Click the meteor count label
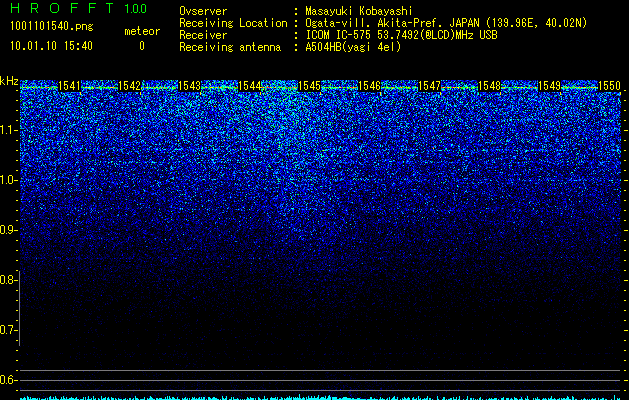Image resolution: width=629 pixels, height=400 pixels. (142, 31)
